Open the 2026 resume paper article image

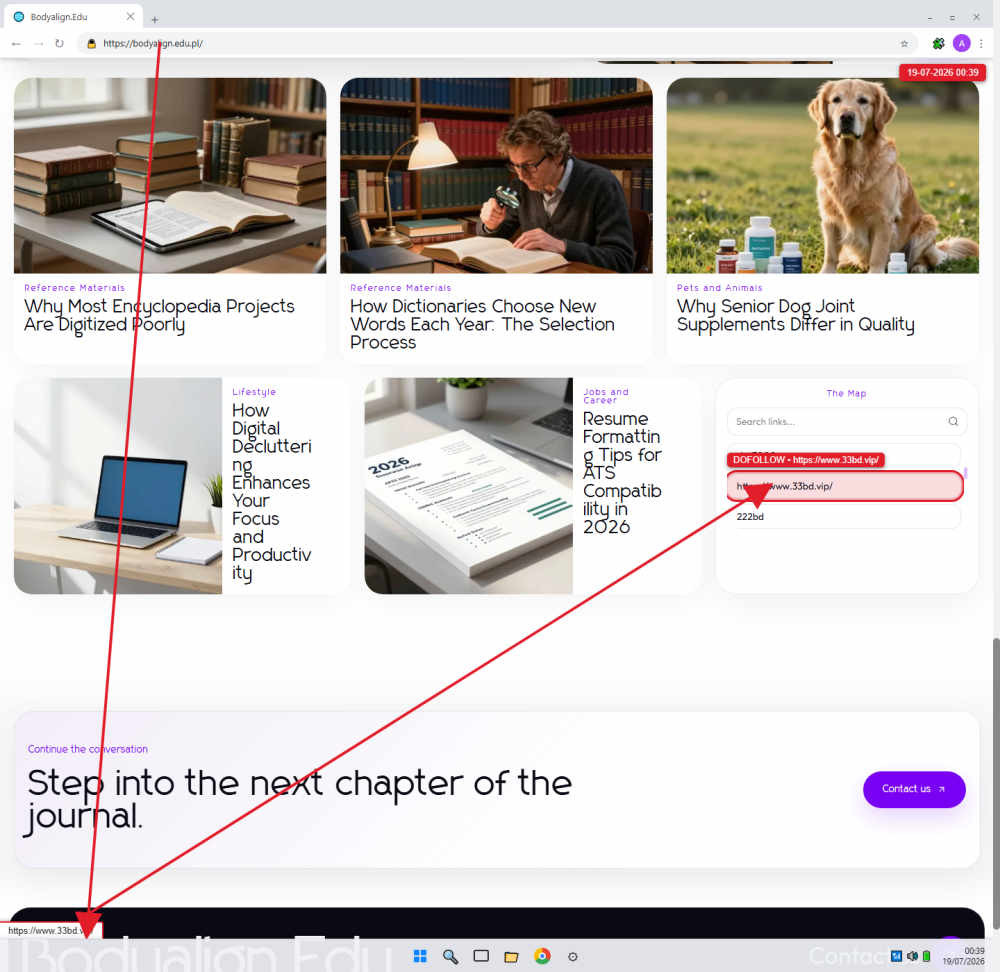[x=469, y=486]
